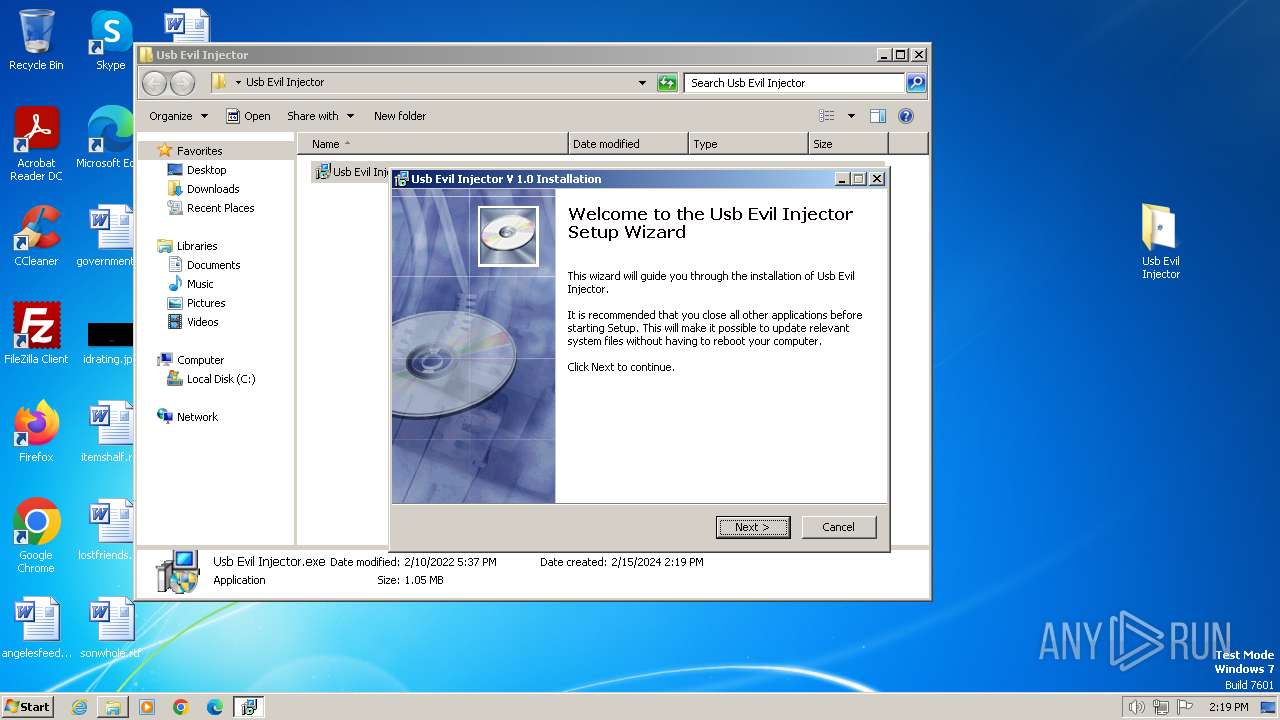1280x720 pixels.
Task: Open the Start menu
Action: coord(27,706)
